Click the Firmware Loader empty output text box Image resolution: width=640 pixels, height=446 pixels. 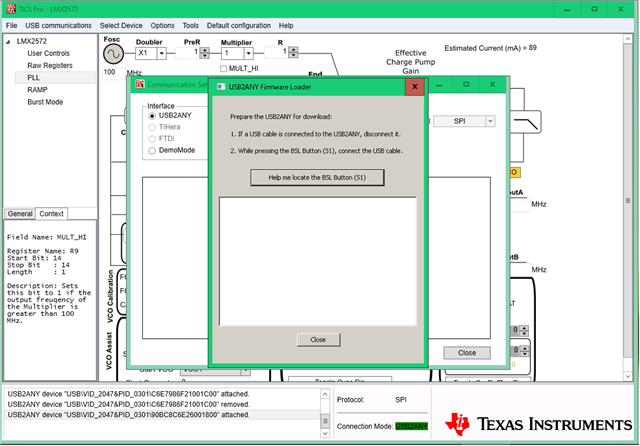tap(318, 261)
